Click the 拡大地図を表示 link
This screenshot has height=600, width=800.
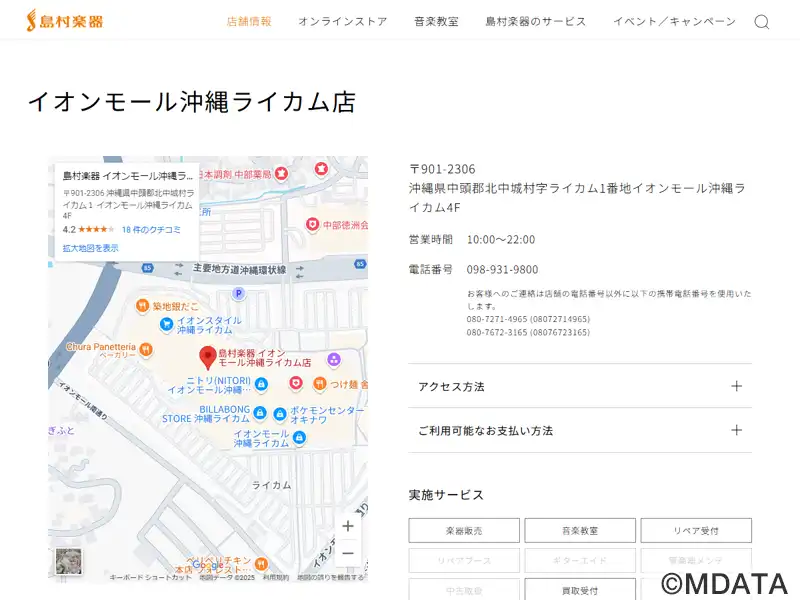(90, 248)
